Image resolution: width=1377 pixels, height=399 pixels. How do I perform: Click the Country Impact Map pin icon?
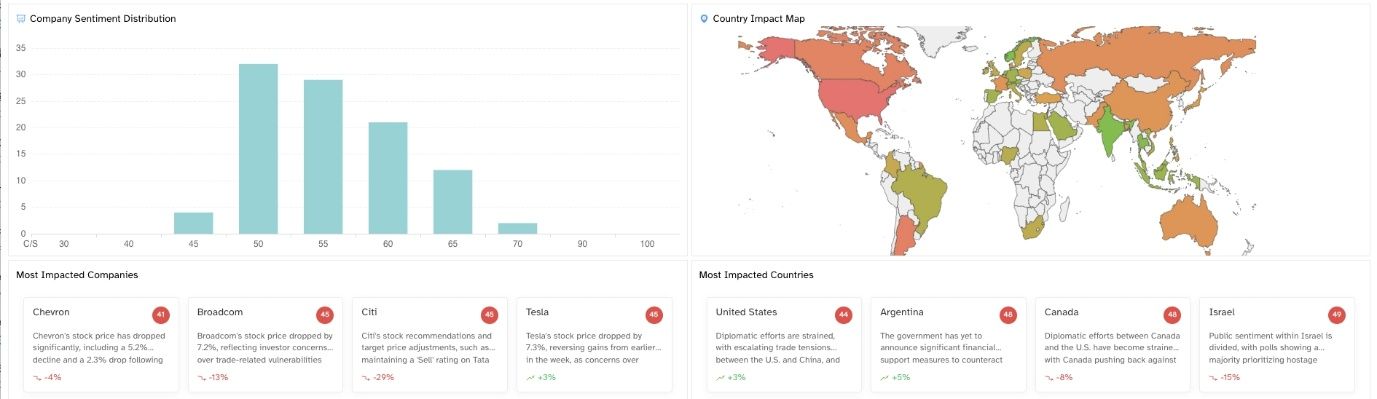tap(704, 19)
